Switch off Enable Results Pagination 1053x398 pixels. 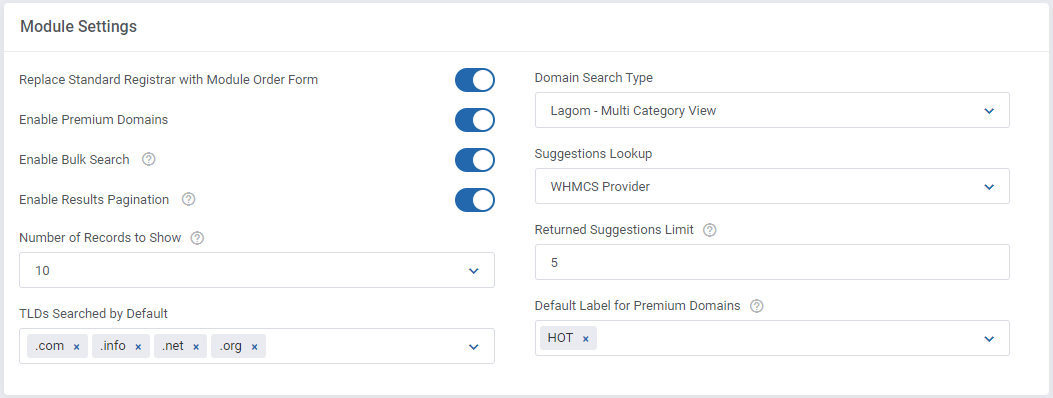coord(475,200)
